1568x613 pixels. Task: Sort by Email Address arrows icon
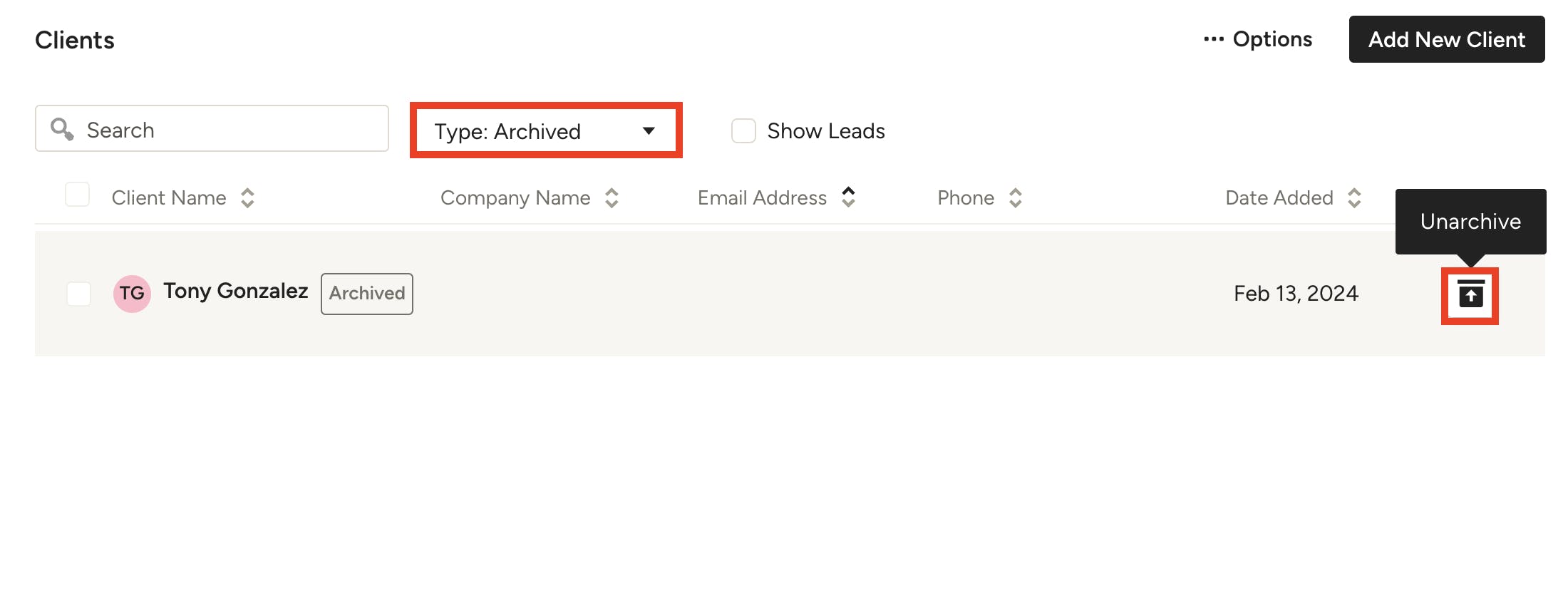pos(848,197)
